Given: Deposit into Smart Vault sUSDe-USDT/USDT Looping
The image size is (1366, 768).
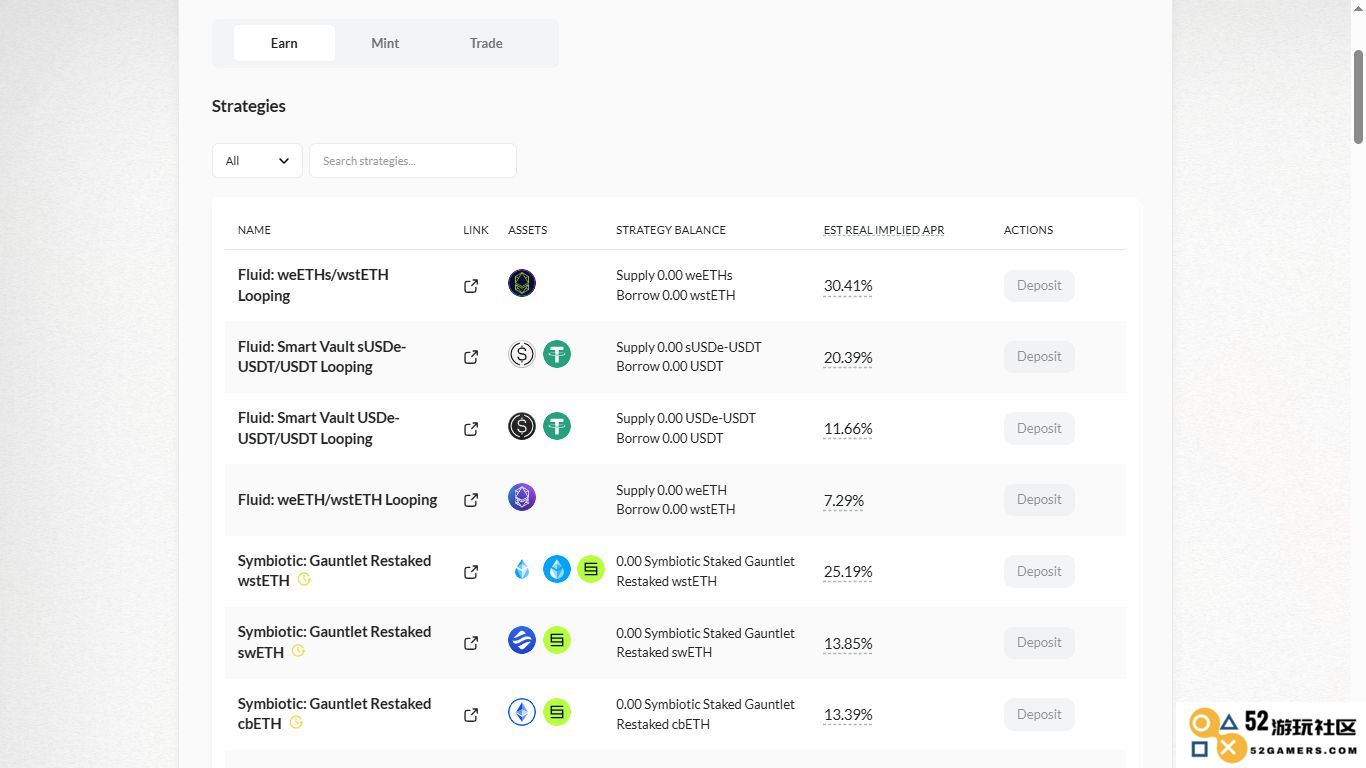Looking at the screenshot, I should point(1039,357).
